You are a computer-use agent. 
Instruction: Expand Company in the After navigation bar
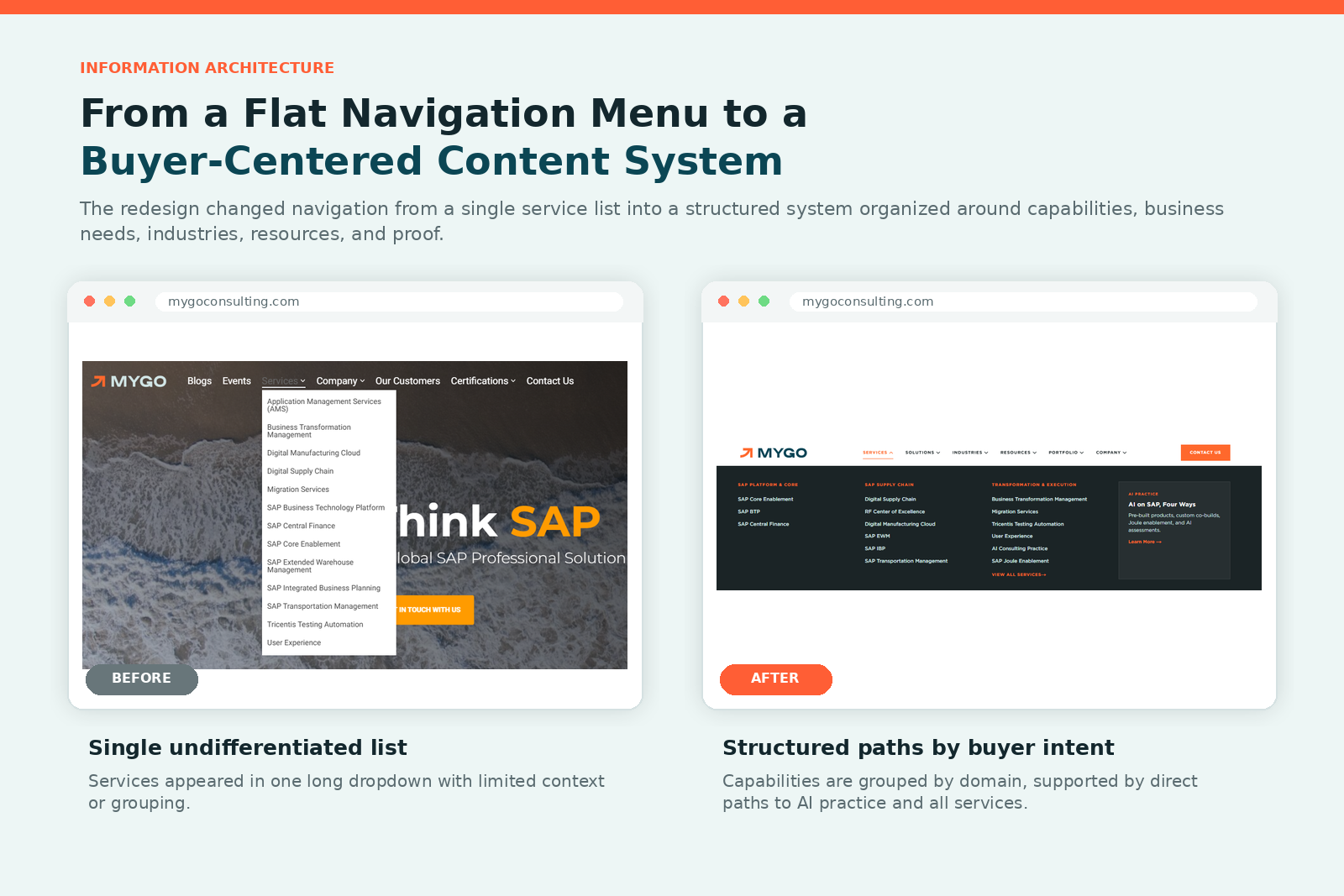coord(1111,453)
